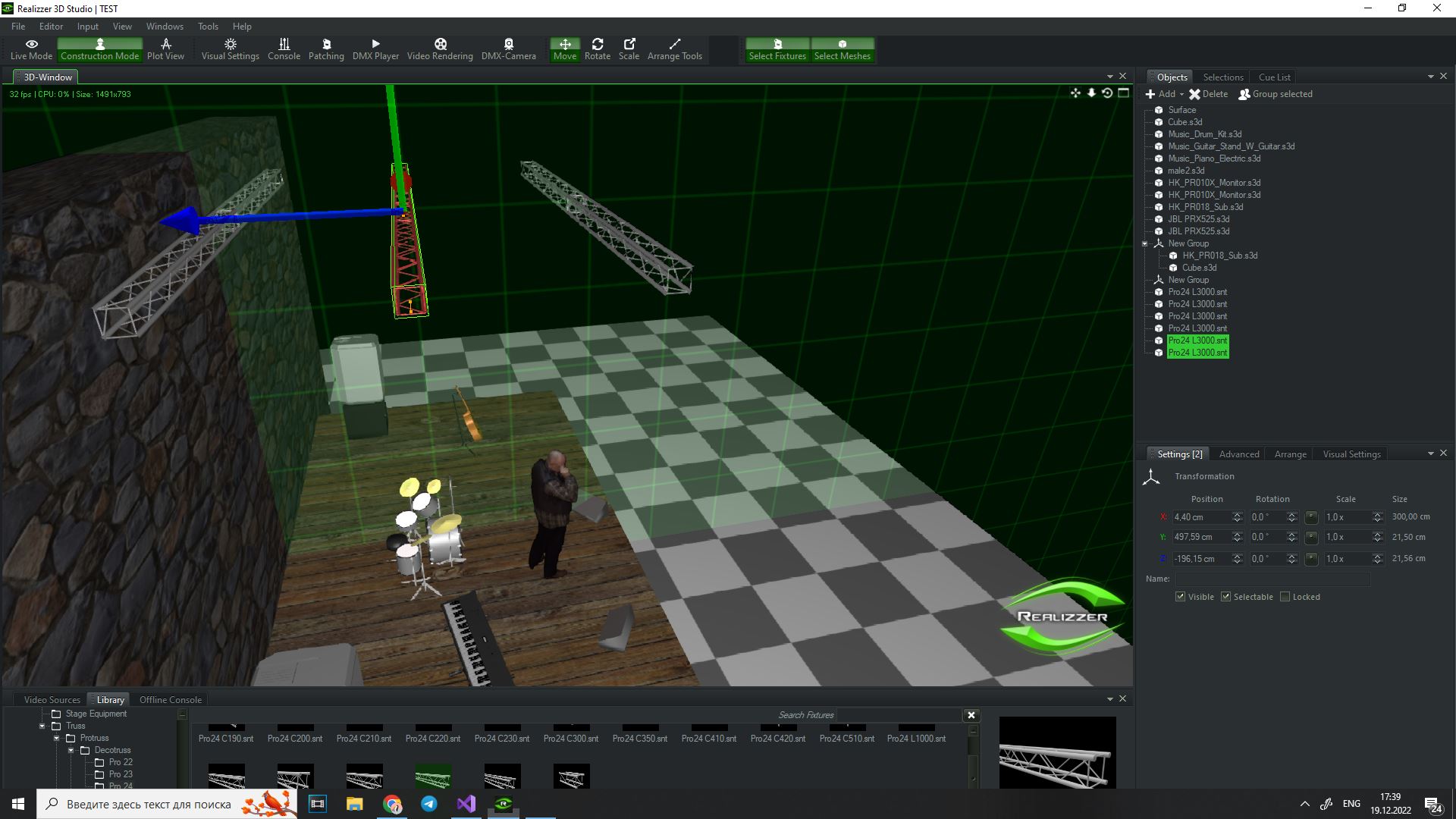Select the Rotate tool
Image resolution: width=1456 pixels, height=819 pixels.
tap(597, 49)
